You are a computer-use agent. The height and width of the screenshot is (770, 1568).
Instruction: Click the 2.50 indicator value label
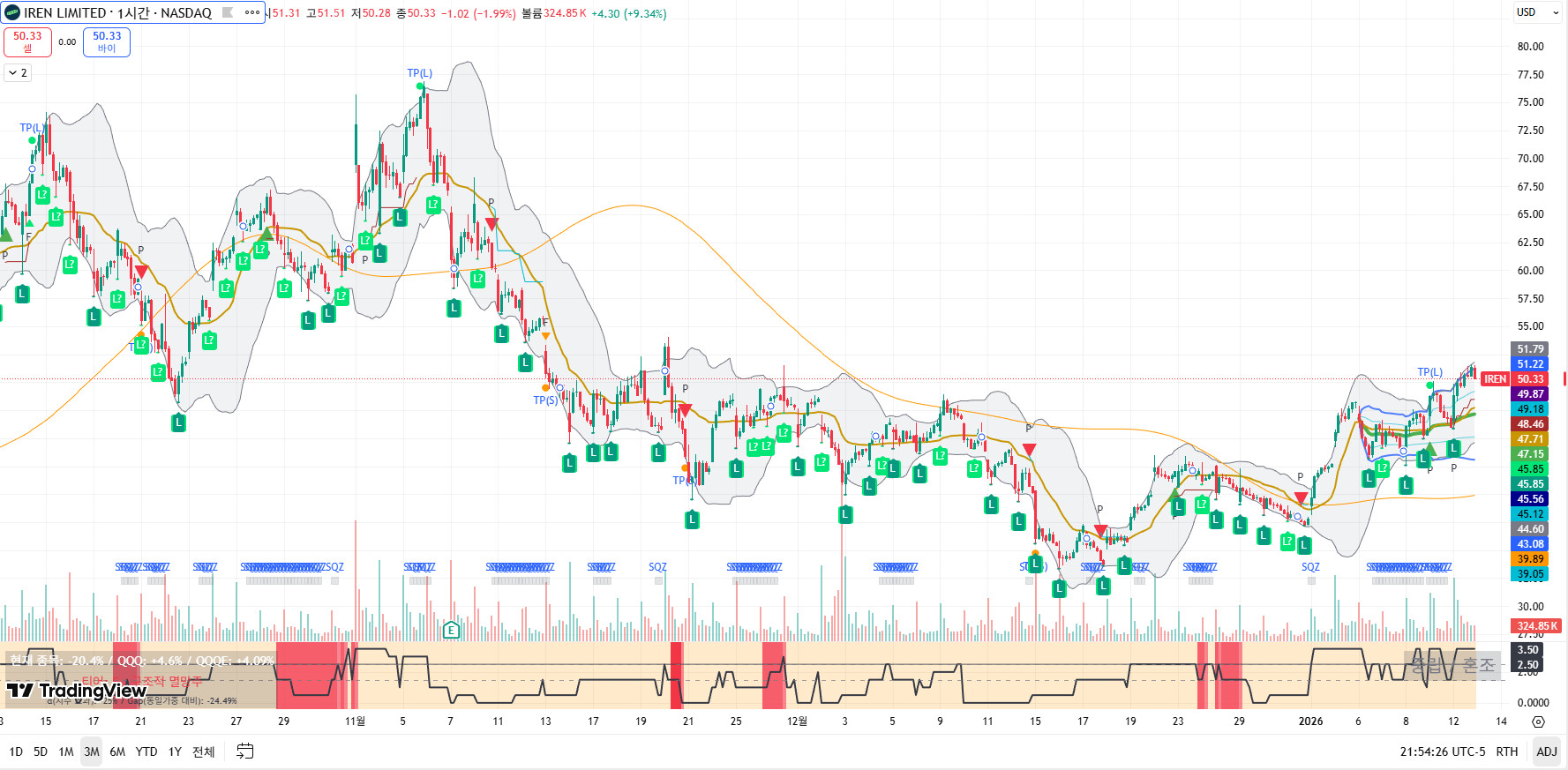pyautogui.click(x=1527, y=665)
